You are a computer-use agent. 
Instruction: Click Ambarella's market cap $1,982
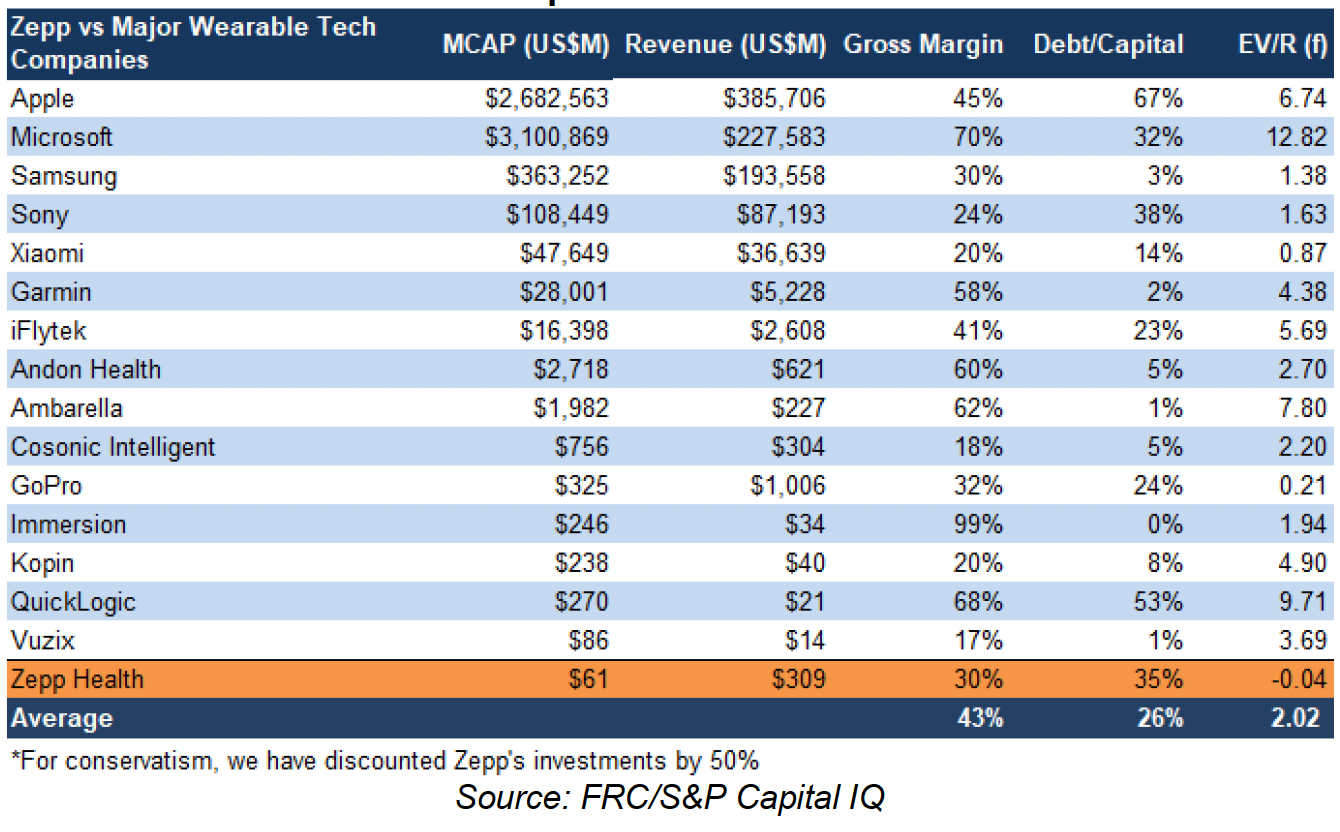[x=571, y=408]
